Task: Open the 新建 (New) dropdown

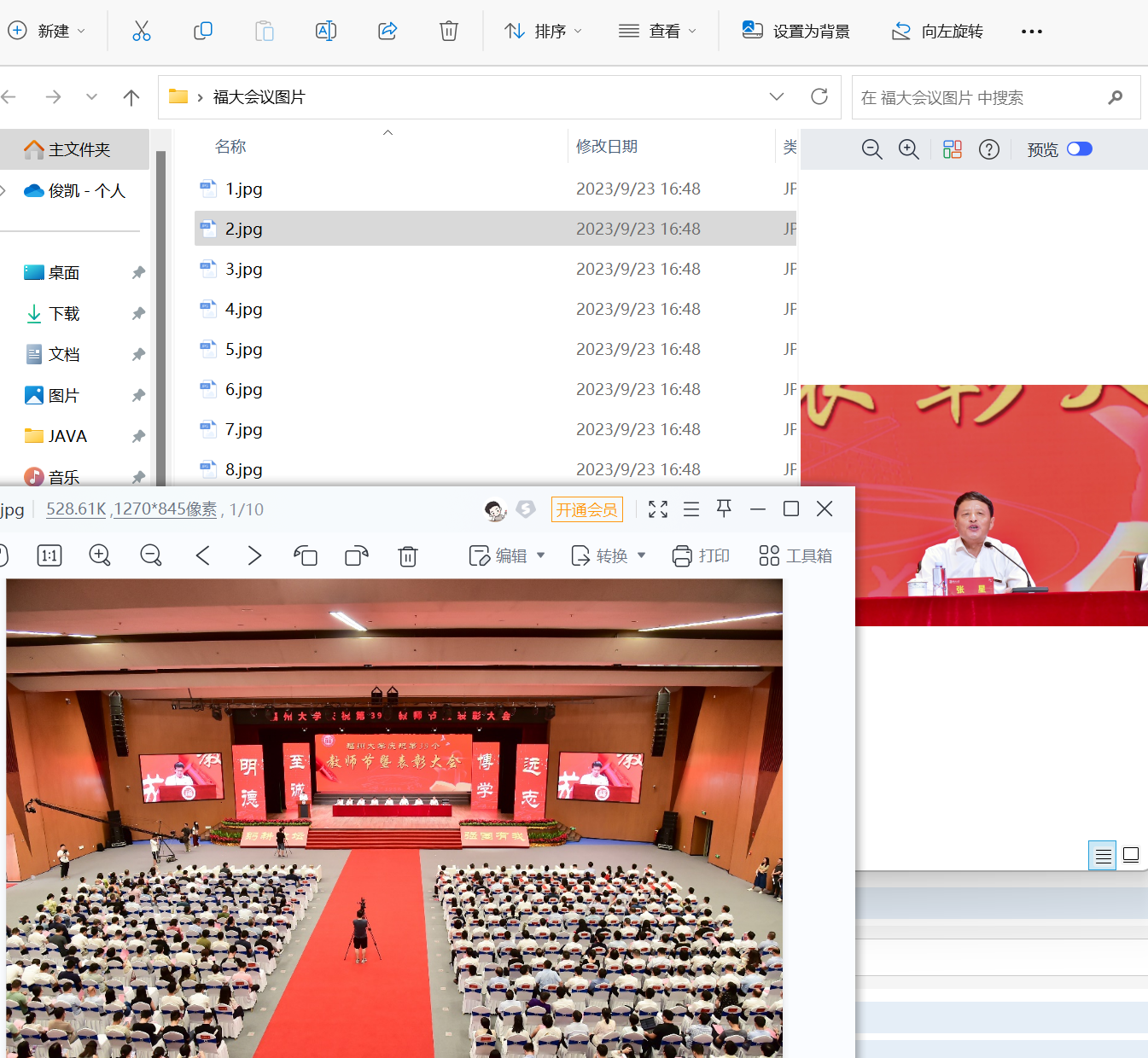Action: click(47, 32)
